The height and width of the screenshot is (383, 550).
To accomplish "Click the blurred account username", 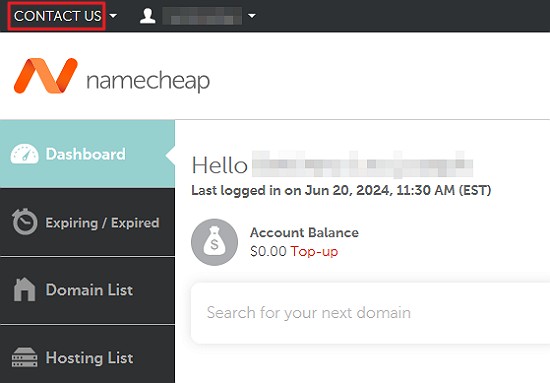I will [x=202, y=16].
